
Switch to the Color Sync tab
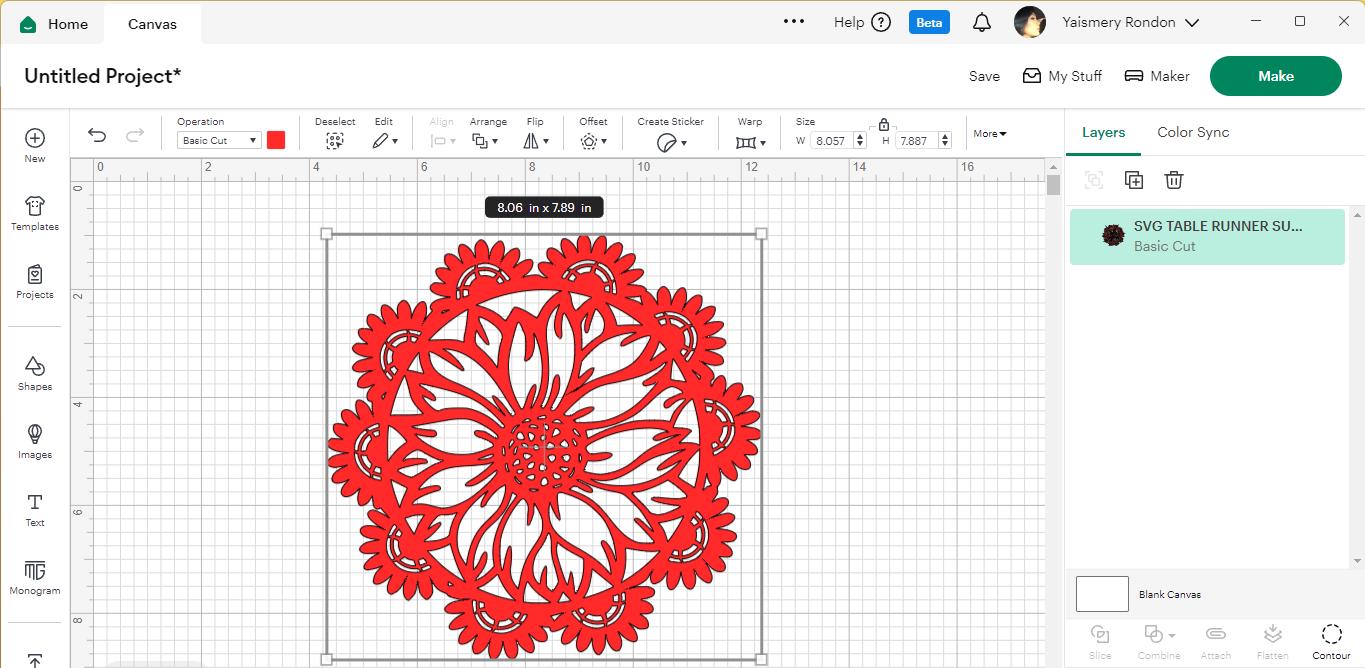[1193, 132]
